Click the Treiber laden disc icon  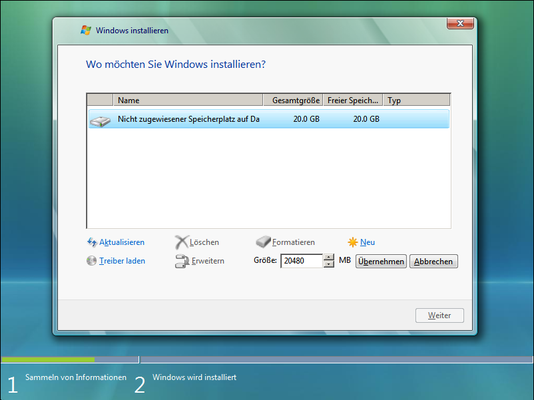[91, 261]
